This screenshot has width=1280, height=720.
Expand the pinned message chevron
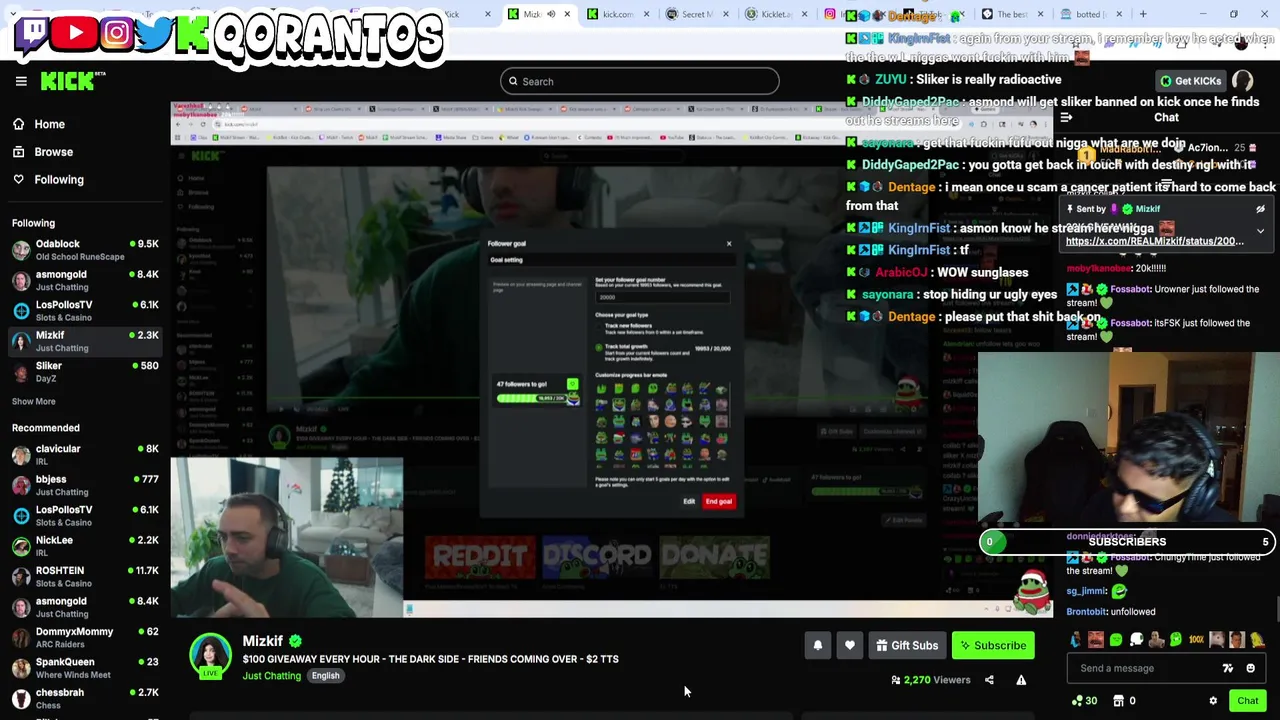(1260, 231)
